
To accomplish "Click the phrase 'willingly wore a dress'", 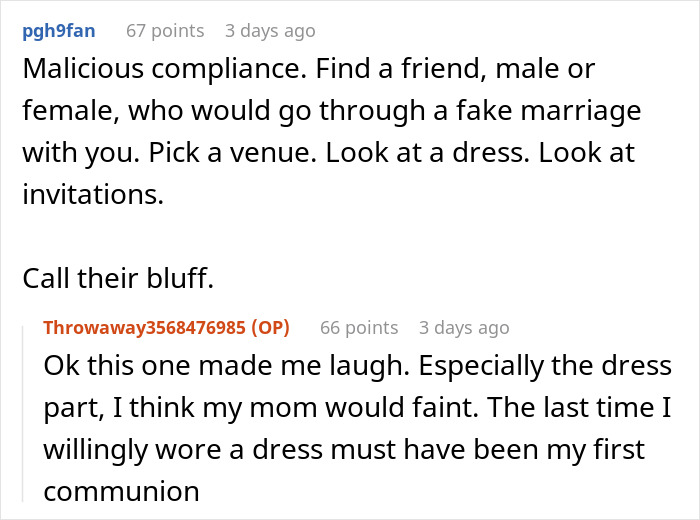I will coord(182,450).
